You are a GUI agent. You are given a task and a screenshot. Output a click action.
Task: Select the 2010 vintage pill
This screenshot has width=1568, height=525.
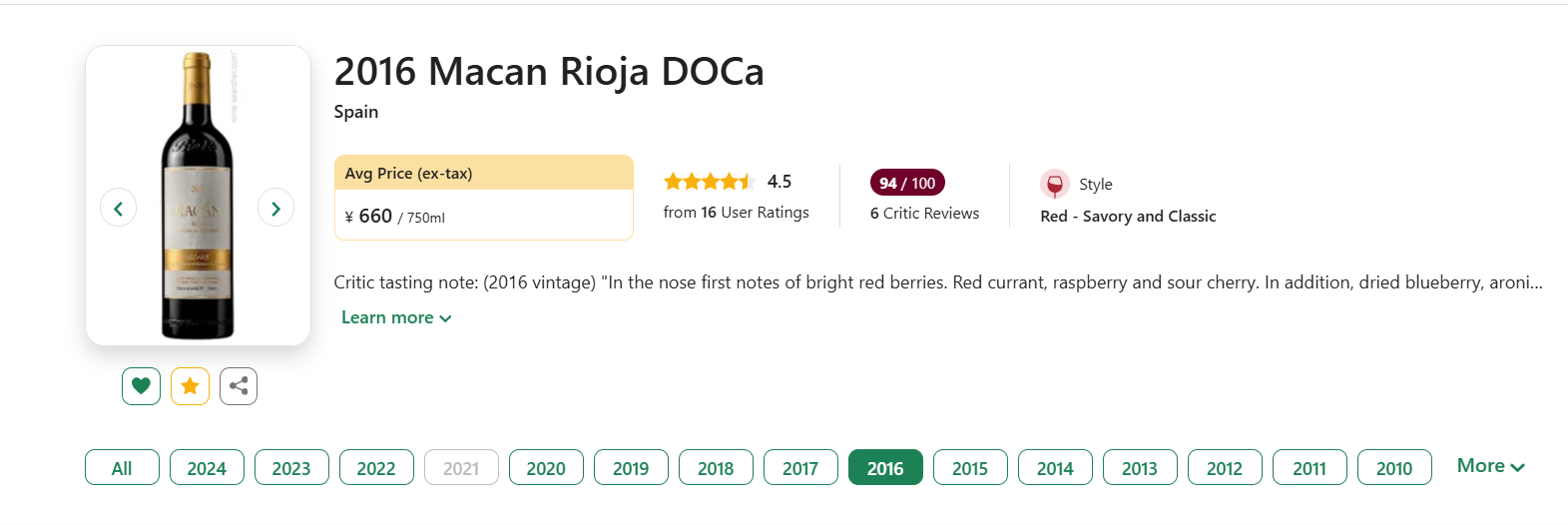pyautogui.click(x=1394, y=467)
